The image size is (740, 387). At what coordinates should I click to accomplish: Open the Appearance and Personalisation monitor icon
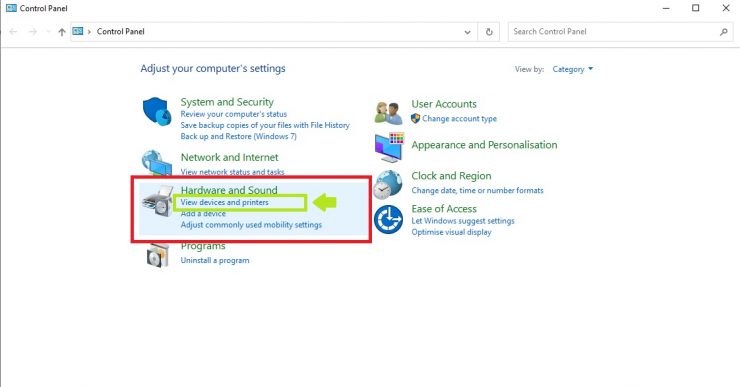coord(389,147)
